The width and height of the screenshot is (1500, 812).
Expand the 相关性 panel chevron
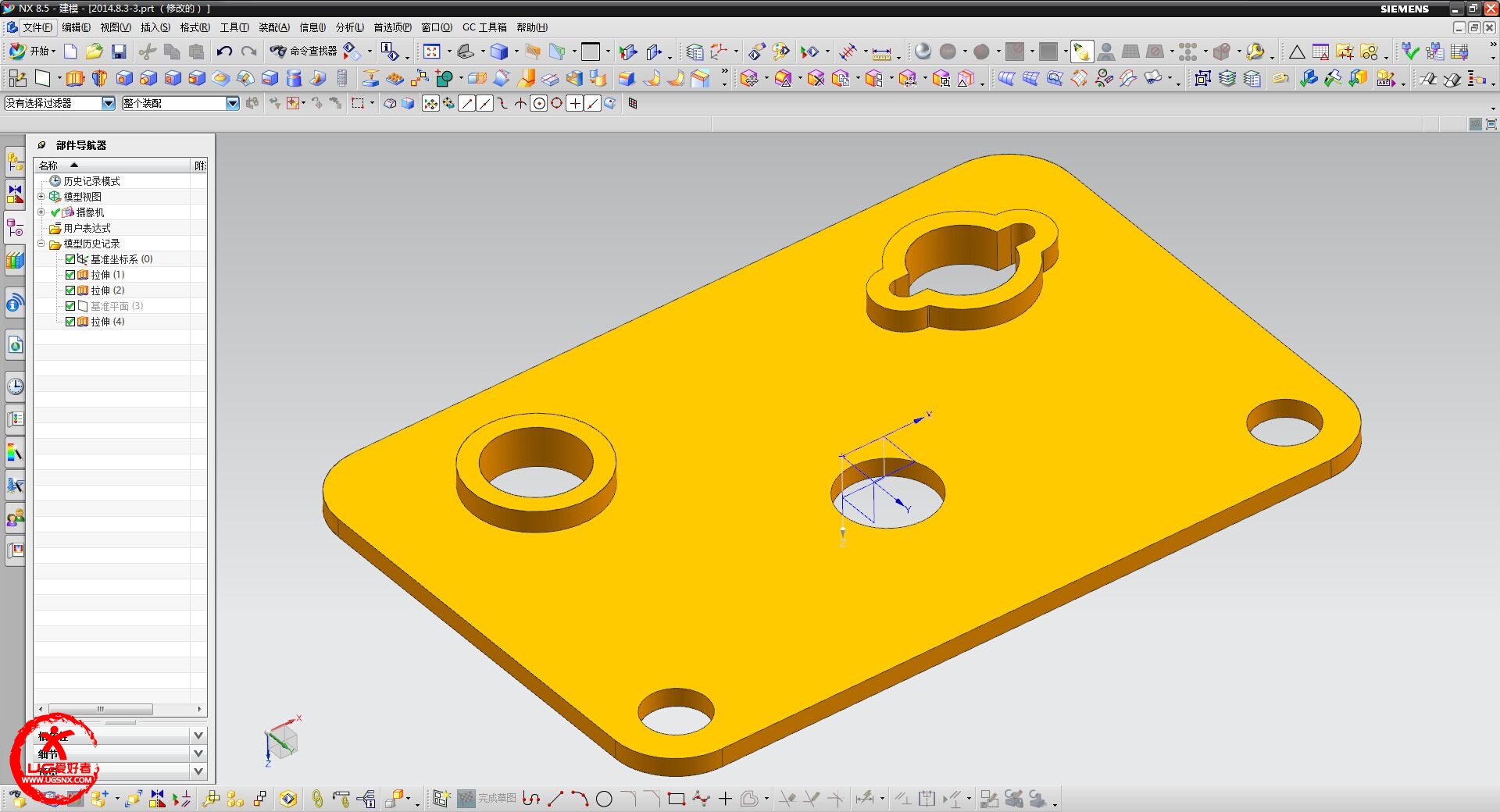click(x=198, y=735)
